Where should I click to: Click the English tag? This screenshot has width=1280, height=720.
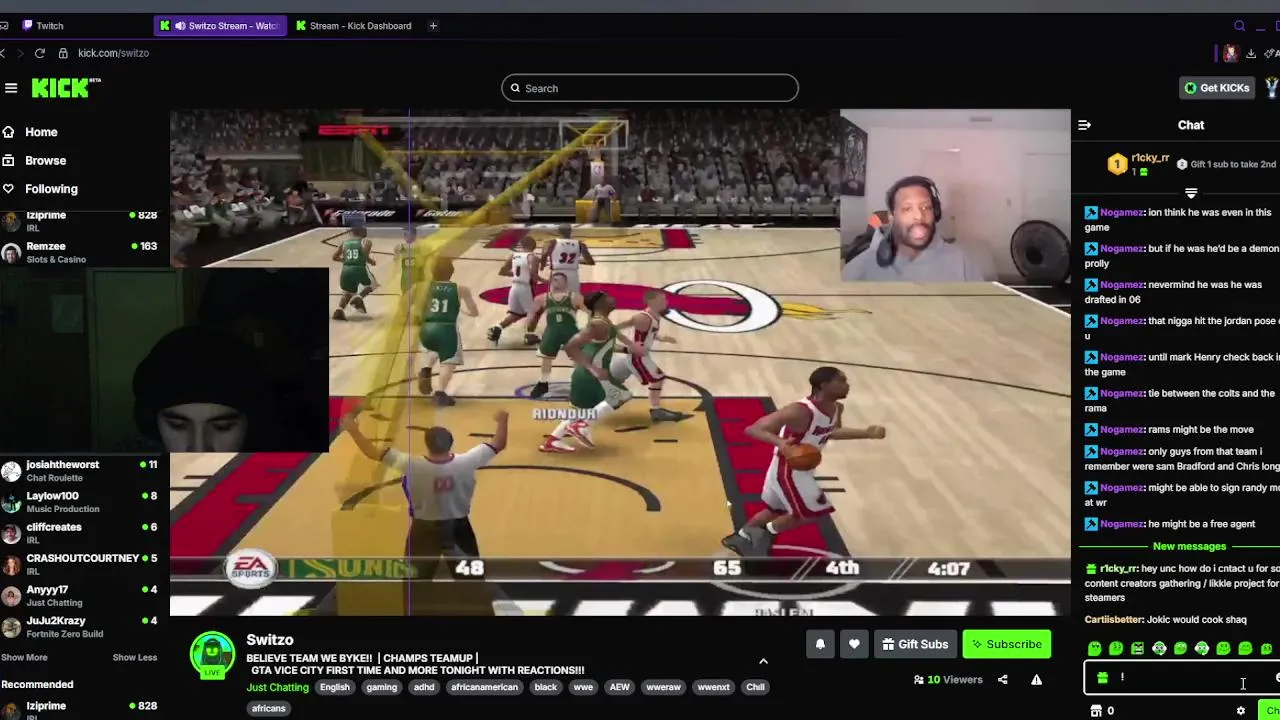click(x=335, y=688)
